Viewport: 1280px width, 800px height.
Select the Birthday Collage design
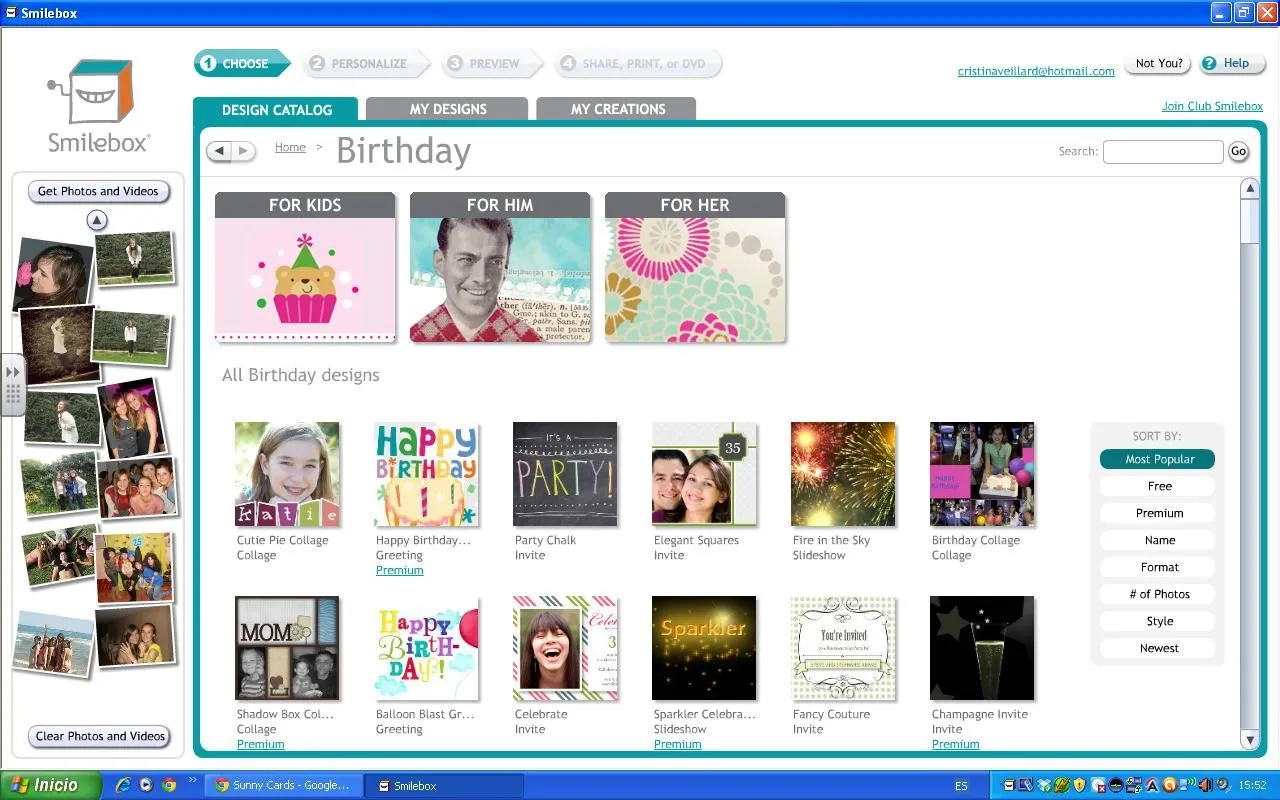click(x=982, y=474)
